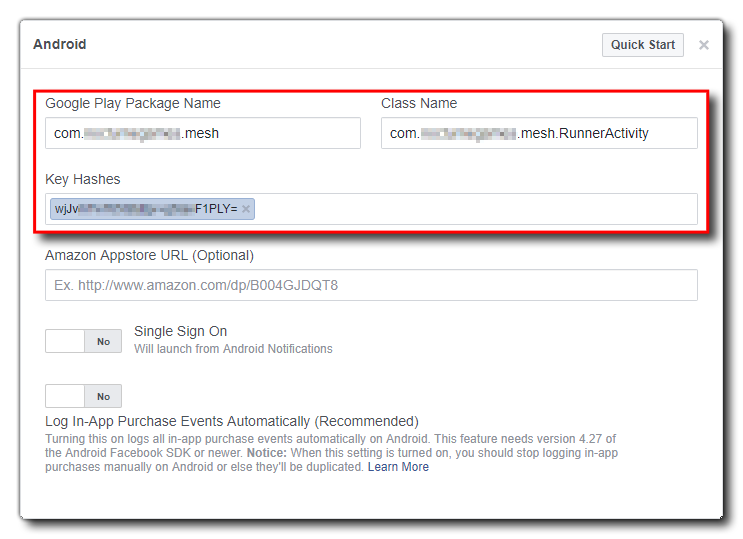Click the 'Amazon Appstore URL (Optional)' label
Image resolution: width=743 pixels, height=539 pixels.
point(149,255)
